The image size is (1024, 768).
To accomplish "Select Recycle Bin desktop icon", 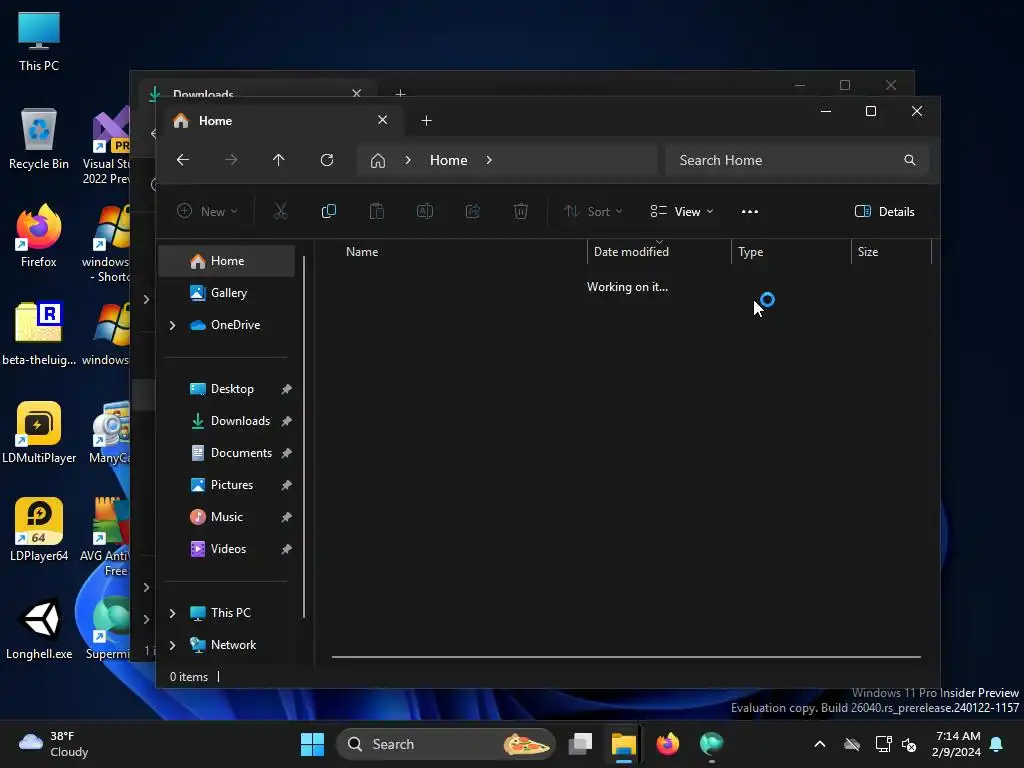I will tap(39, 140).
